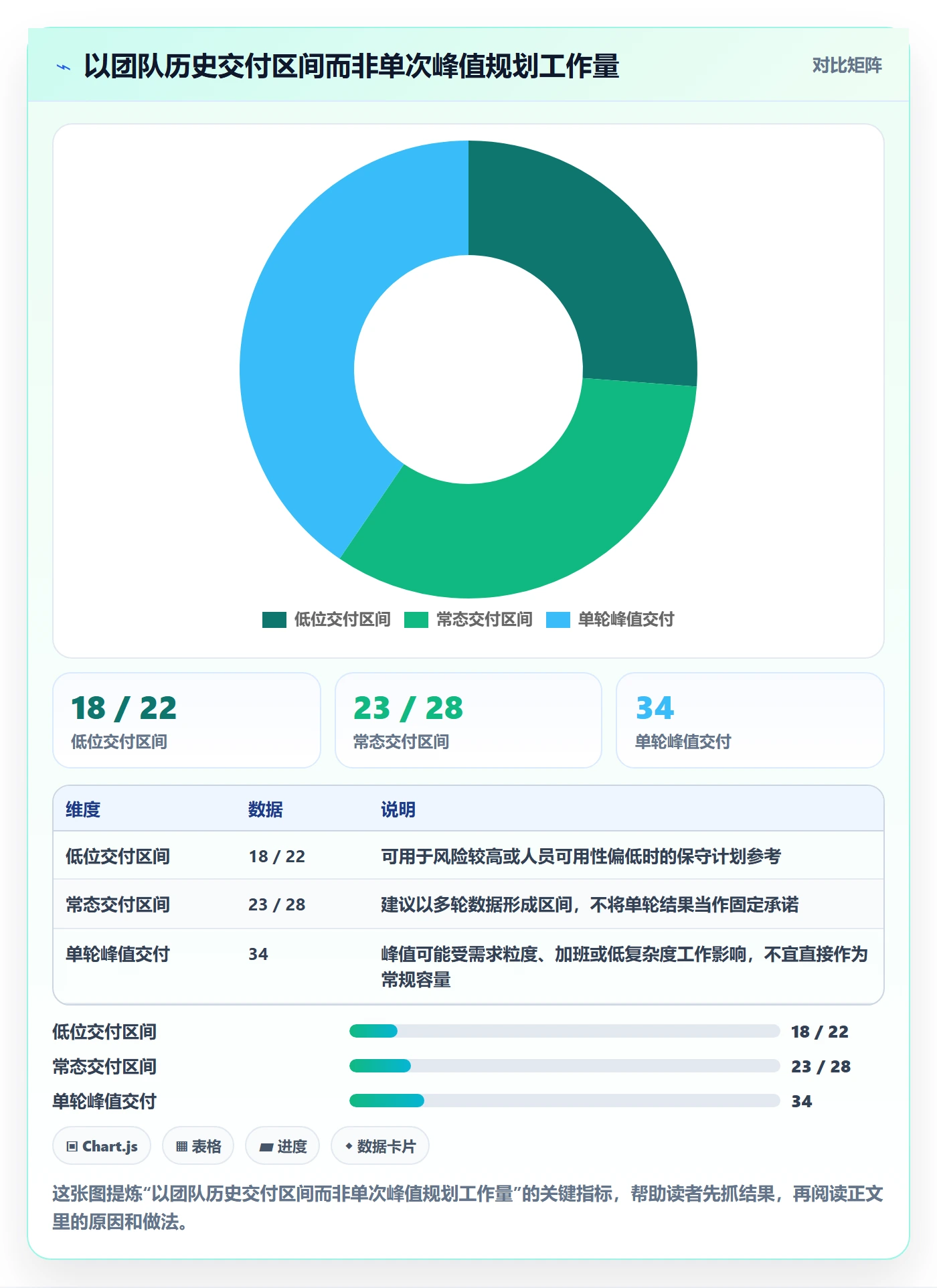
Task: Toggle the 常态交付区间 legend color swatch
Action: 416,620
